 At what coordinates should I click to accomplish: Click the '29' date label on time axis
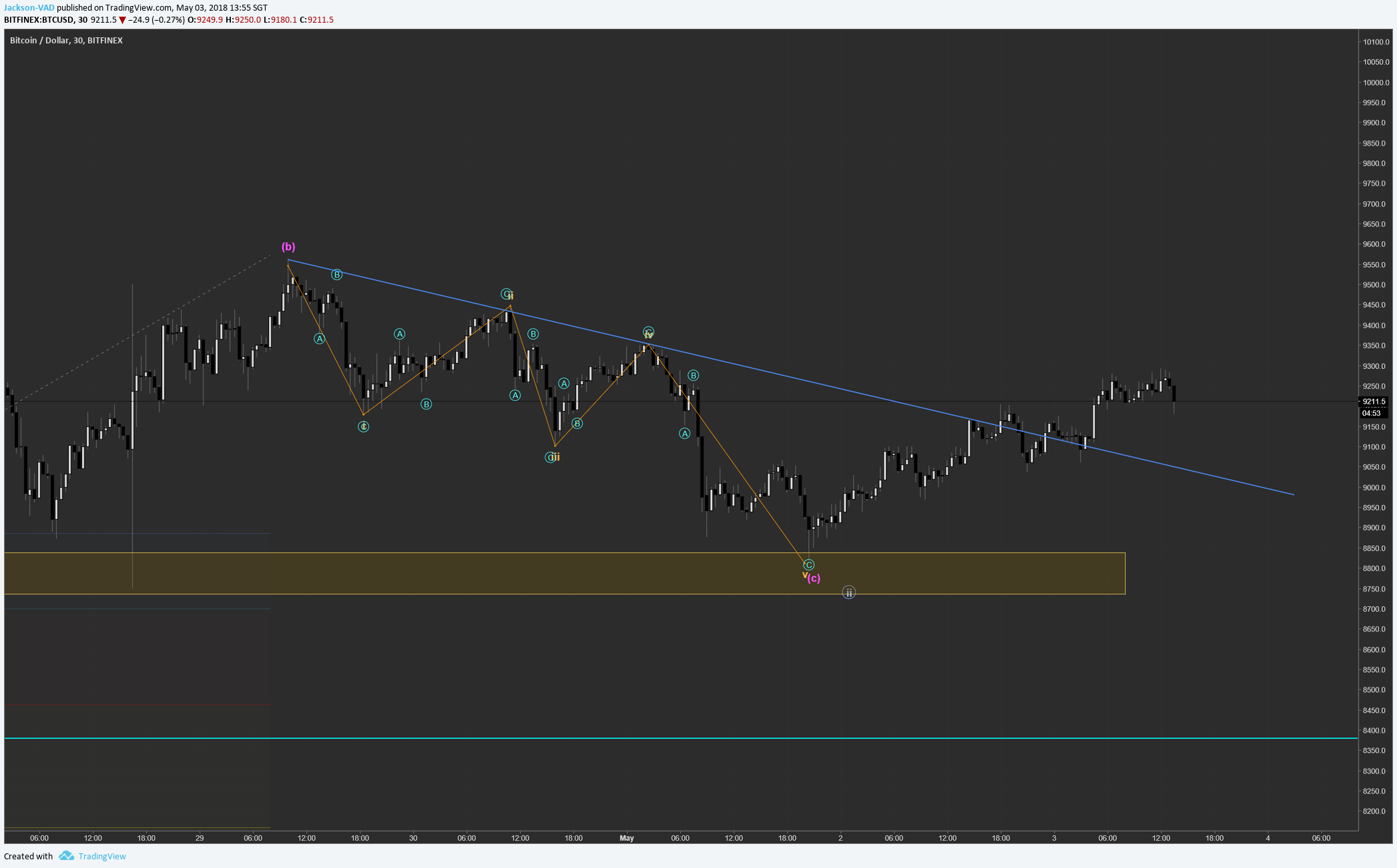pyautogui.click(x=200, y=838)
